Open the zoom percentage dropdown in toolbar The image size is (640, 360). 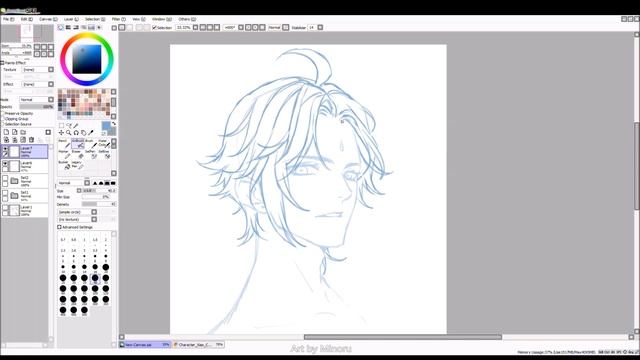(195, 27)
